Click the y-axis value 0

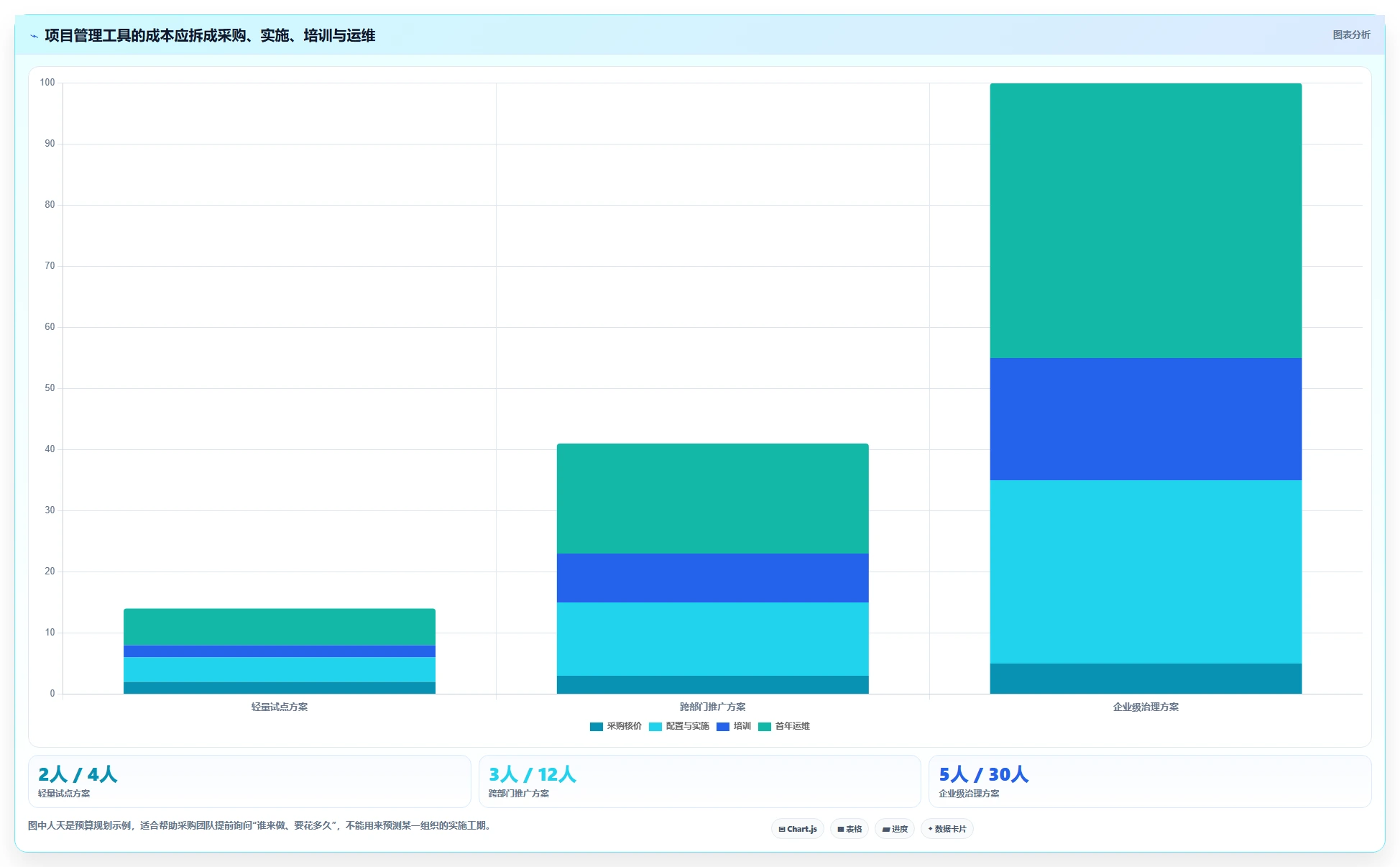tap(52, 694)
